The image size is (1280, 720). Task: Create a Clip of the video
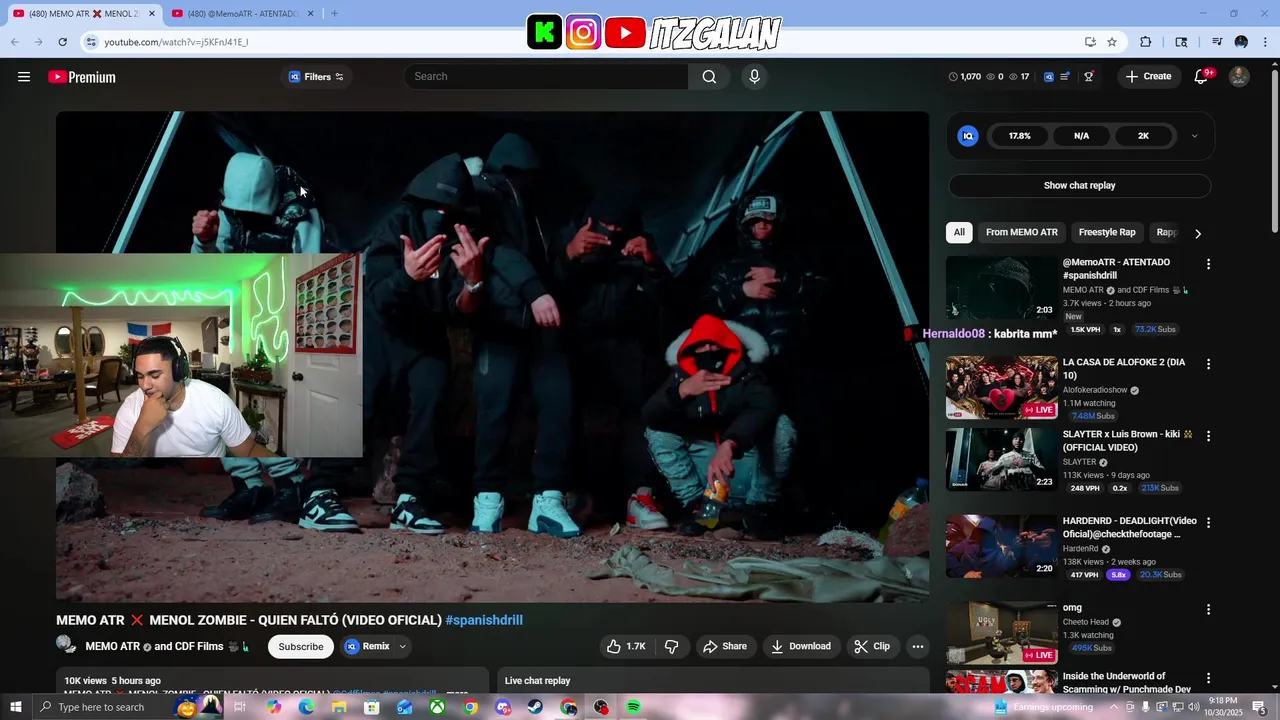pyautogui.click(x=872, y=646)
